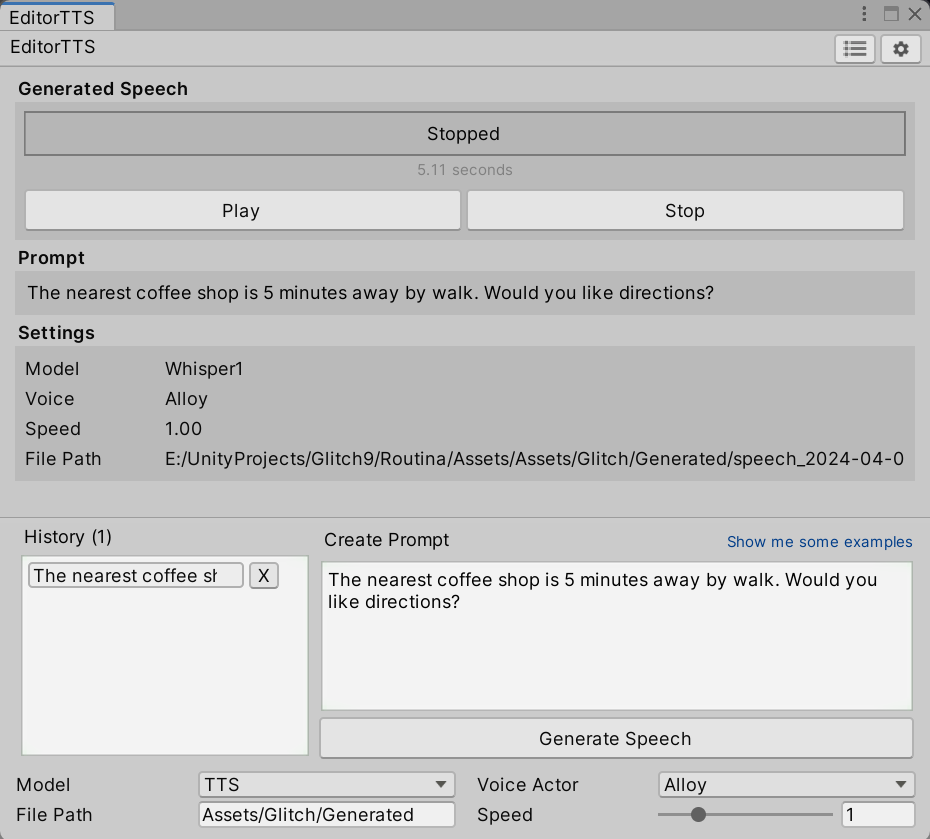
Task: Expand the Model dropdown showing TTS
Action: 326,785
